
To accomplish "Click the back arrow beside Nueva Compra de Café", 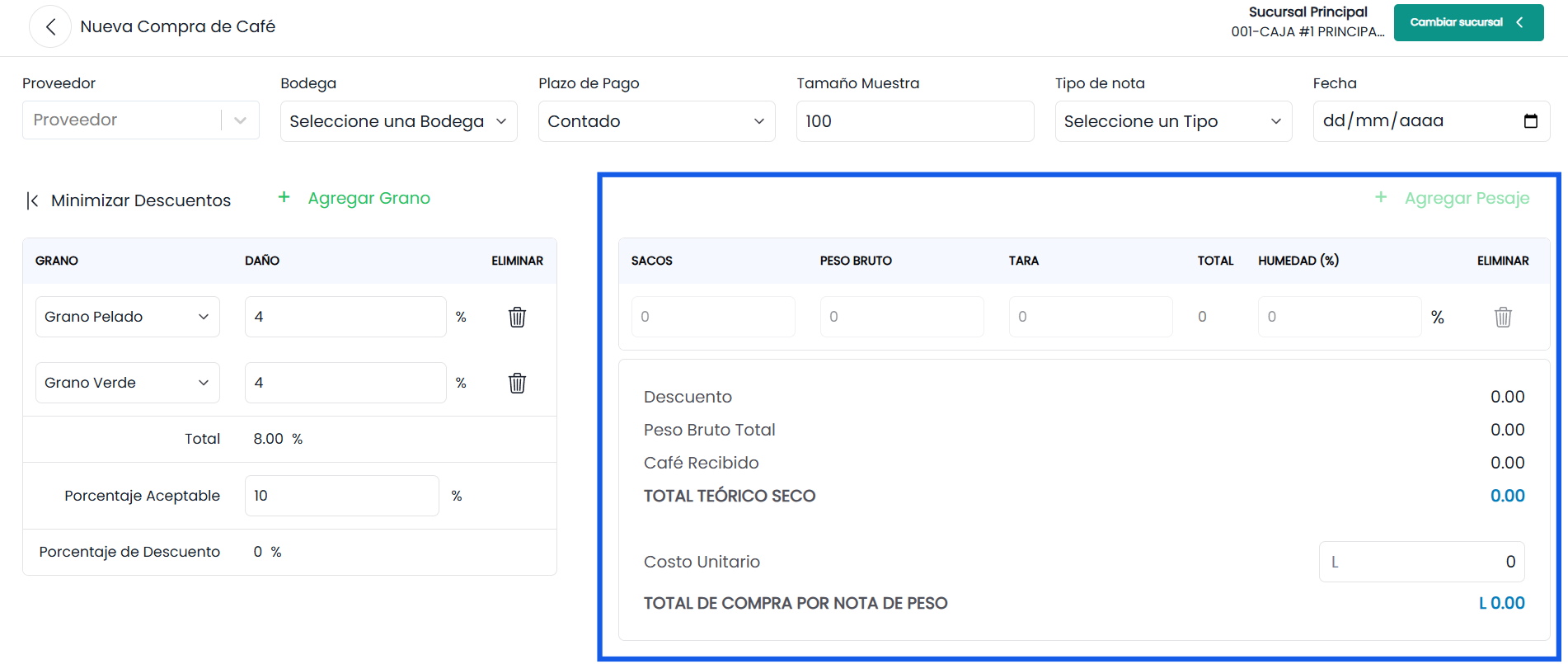I will point(50,27).
